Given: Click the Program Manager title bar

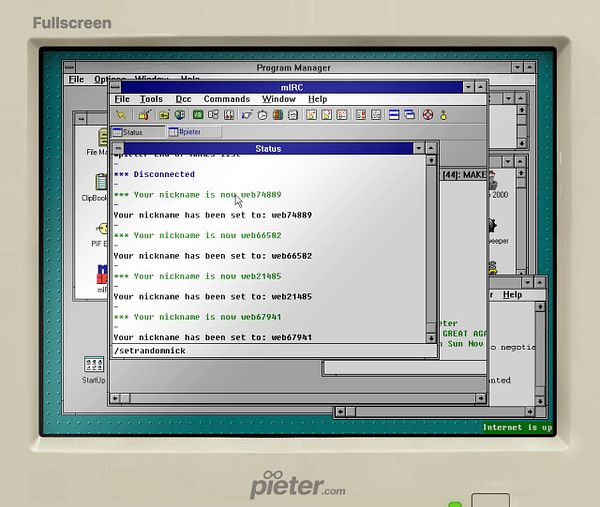Looking at the screenshot, I should tap(293, 67).
